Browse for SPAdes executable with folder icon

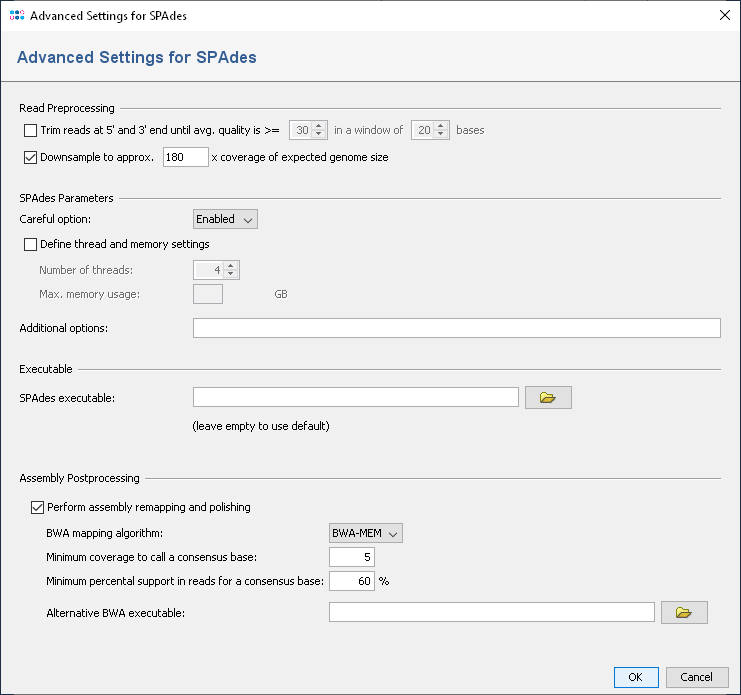pos(547,398)
